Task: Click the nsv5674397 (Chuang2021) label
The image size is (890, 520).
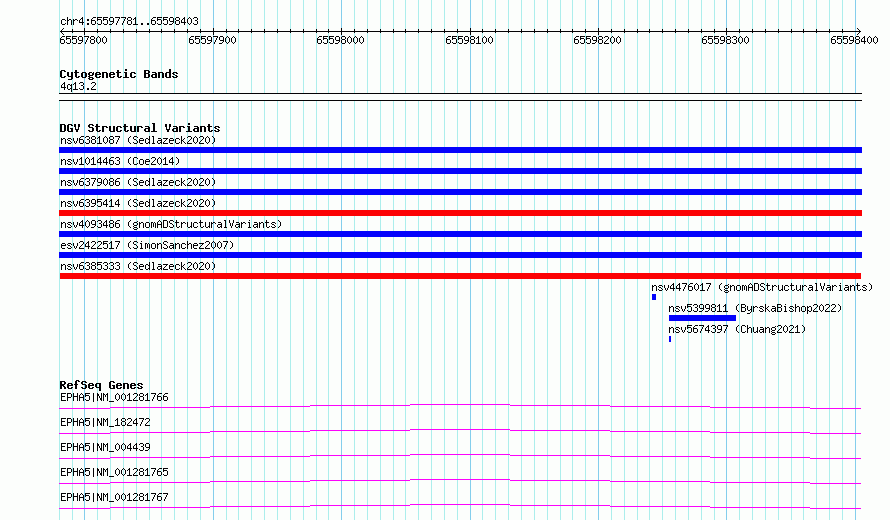Action: tap(737, 329)
